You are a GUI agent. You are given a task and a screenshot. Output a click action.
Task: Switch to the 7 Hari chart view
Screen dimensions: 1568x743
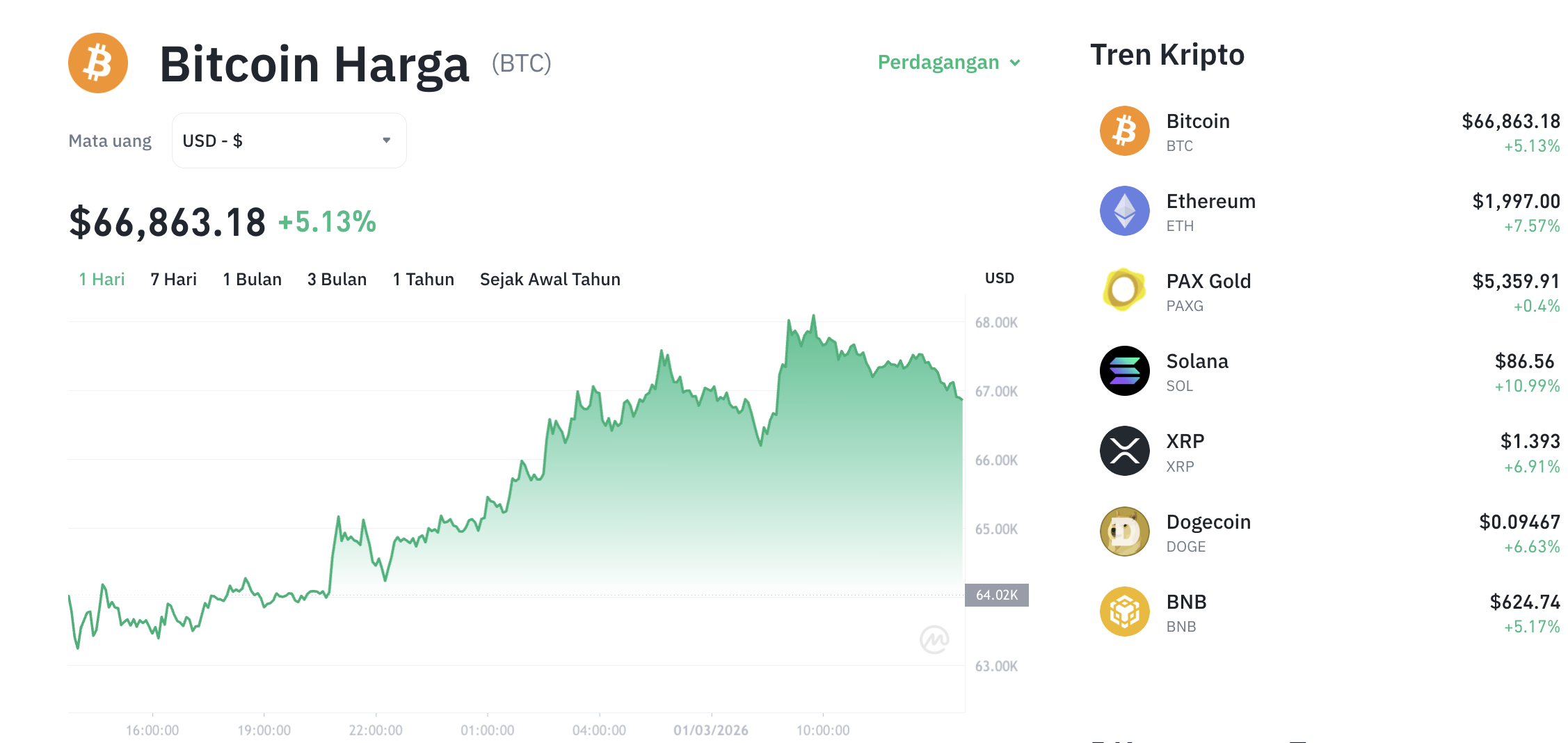(173, 279)
